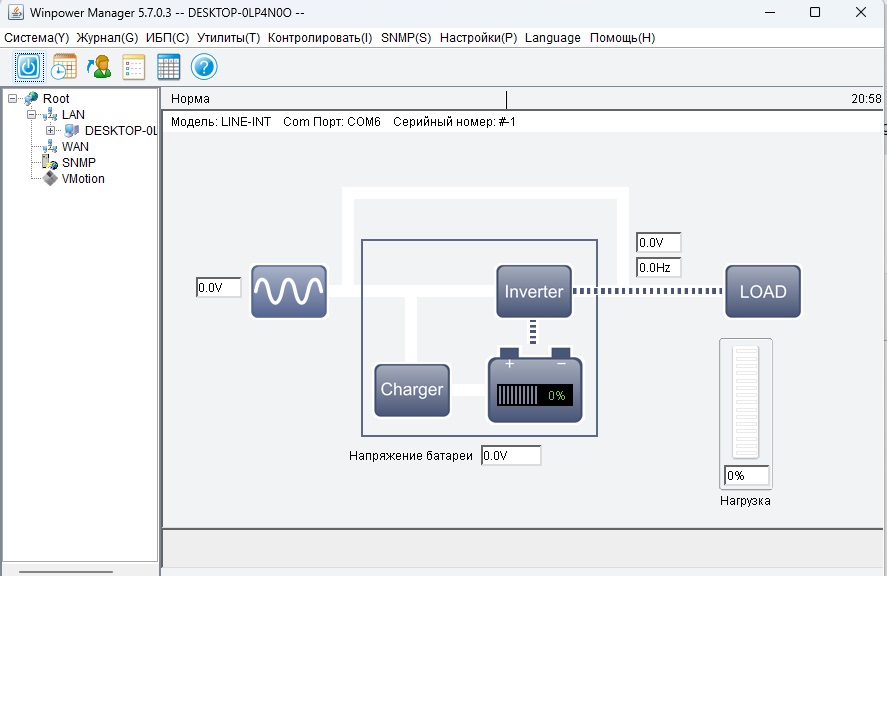Expand the DESKTOP-0L tree node
The image size is (887, 716).
50,130
